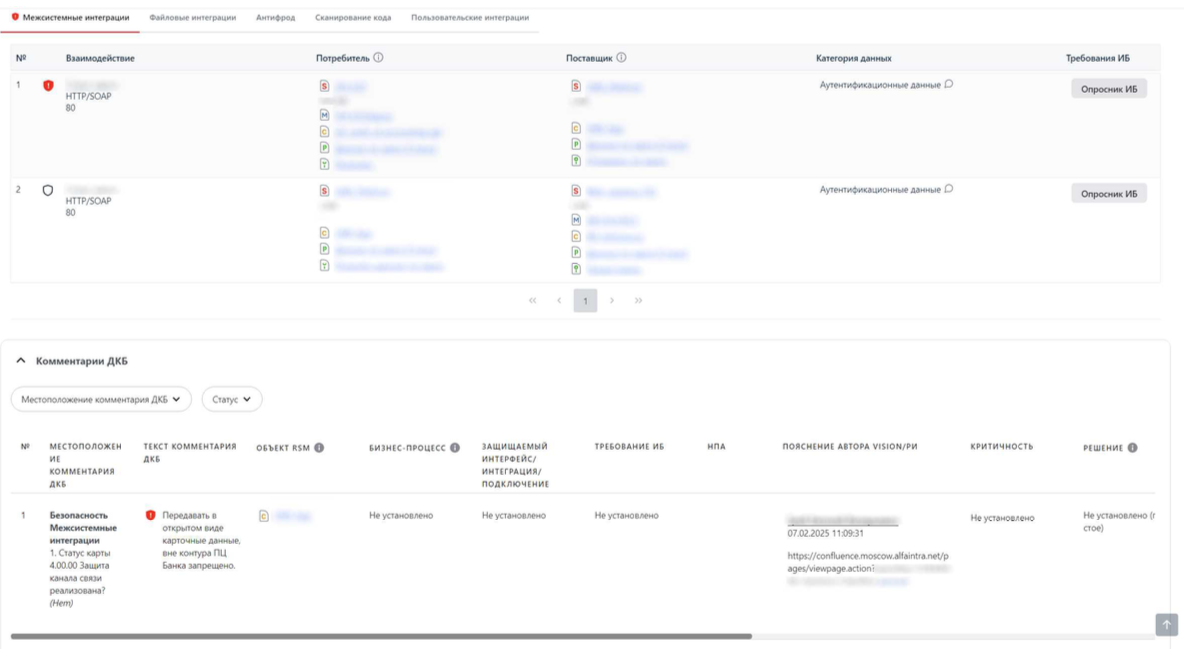The width and height of the screenshot is (1184, 652).
Task: Click the Взаимодействие column header
Action: coord(100,58)
